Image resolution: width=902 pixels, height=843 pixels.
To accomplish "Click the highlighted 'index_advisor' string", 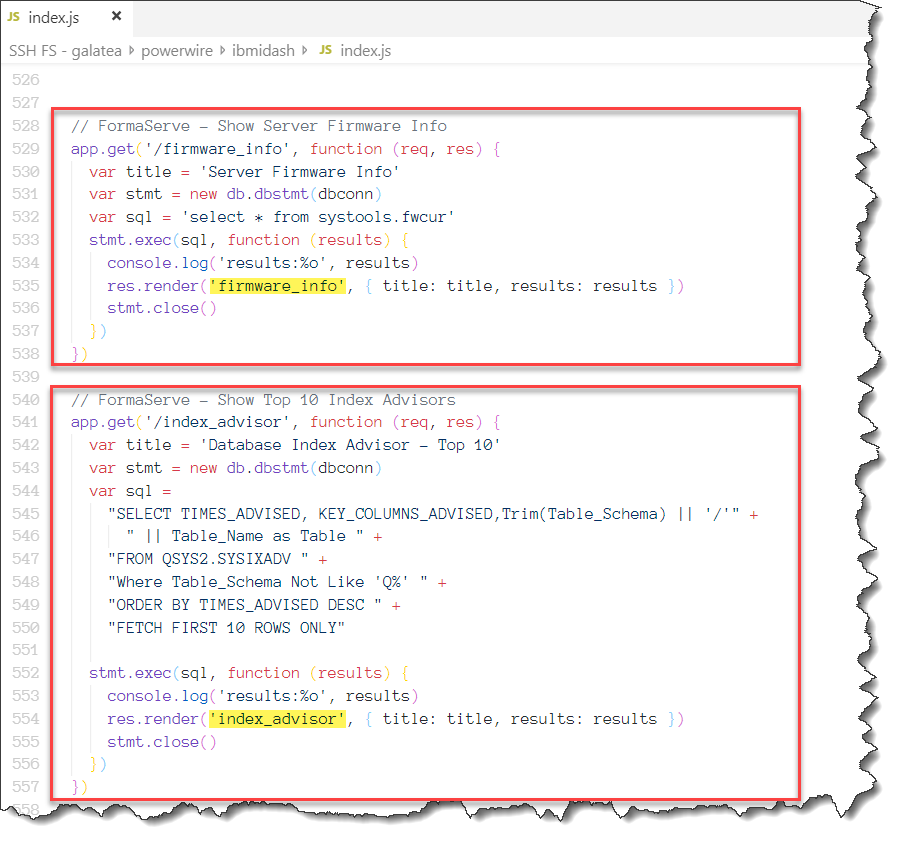I will click(278, 719).
